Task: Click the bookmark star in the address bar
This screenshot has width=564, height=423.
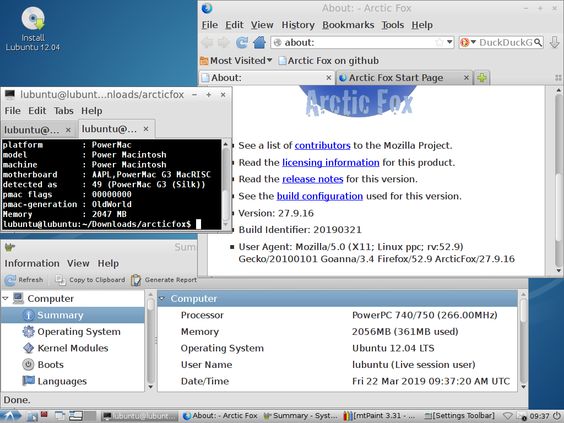Action: (x=439, y=42)
